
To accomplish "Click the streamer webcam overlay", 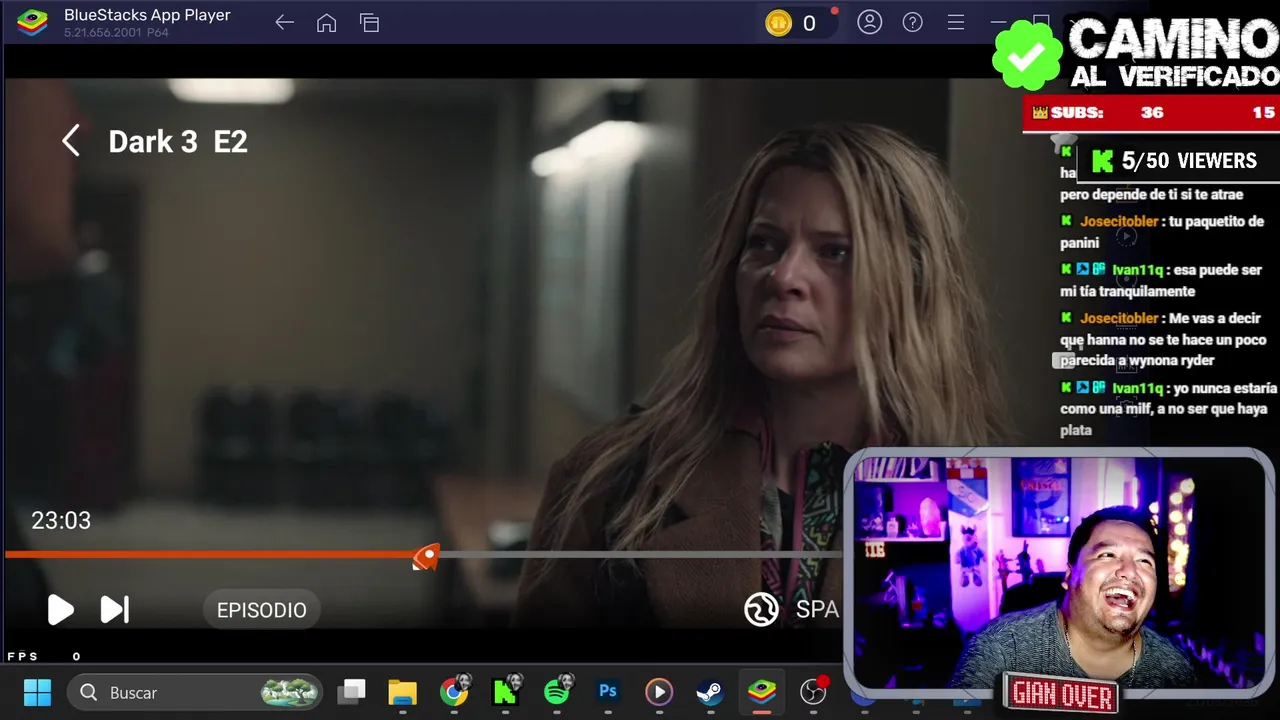I will click(1059, 572).
